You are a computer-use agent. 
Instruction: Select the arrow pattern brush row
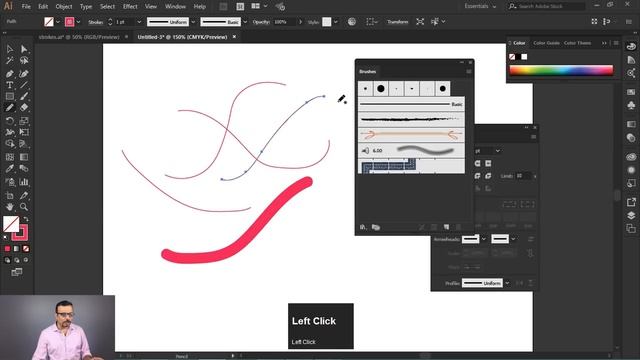pyautogui.click(x=411, y=135)
